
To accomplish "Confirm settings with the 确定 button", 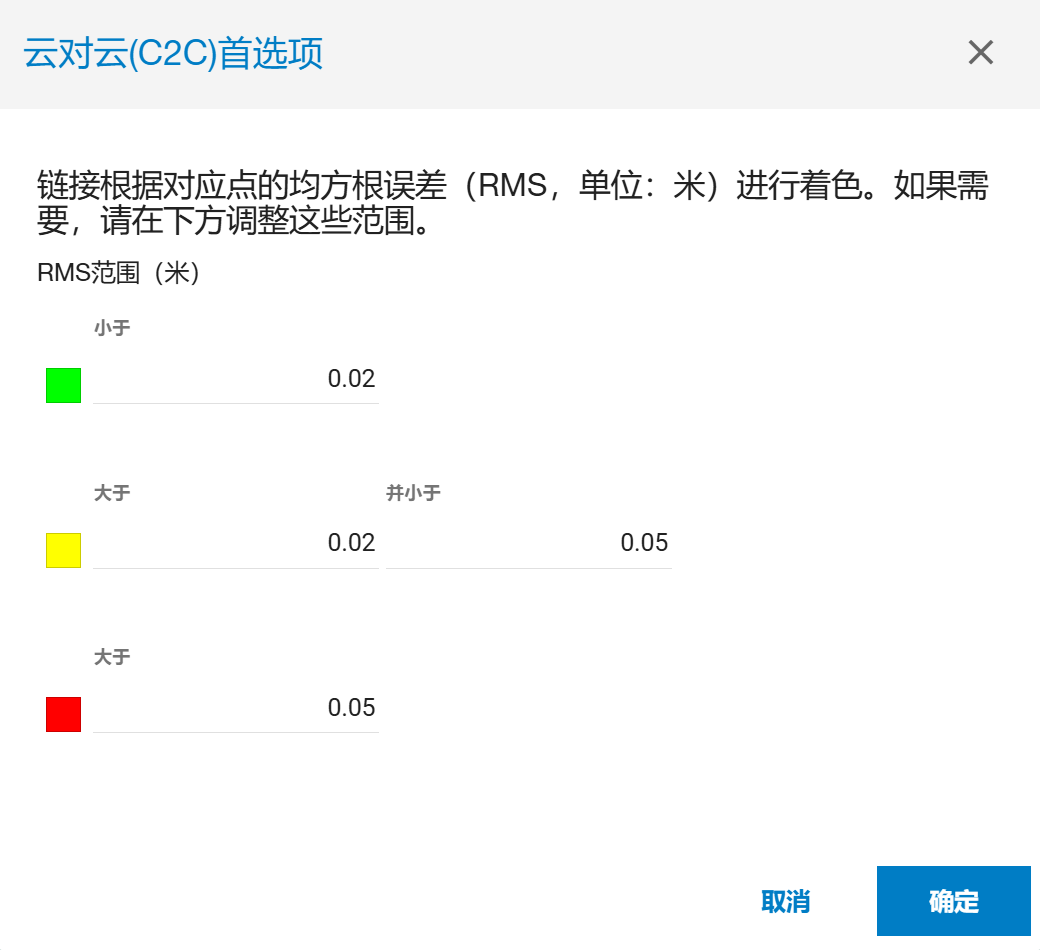I will (953, 901).
